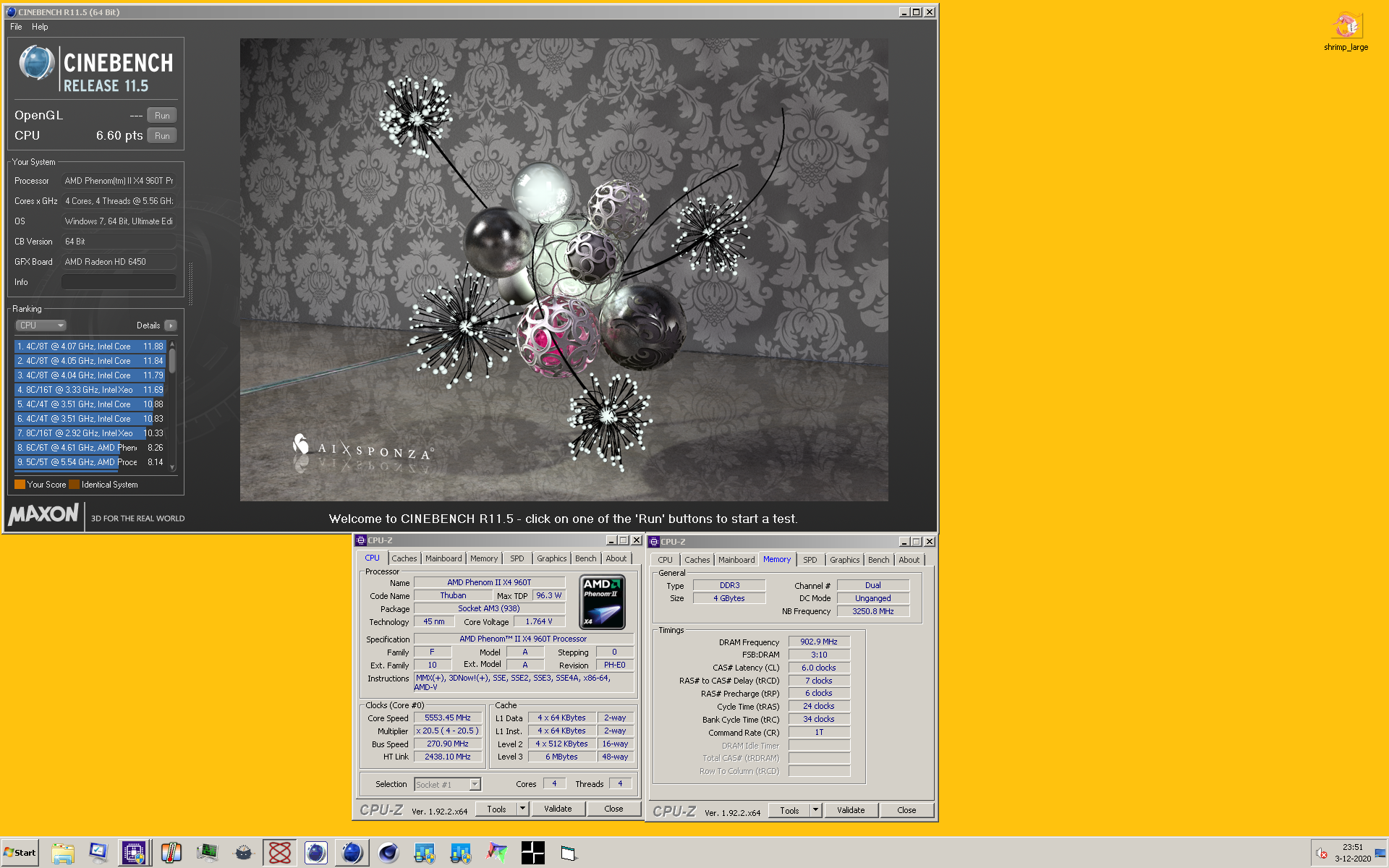The width and height of the screenshot is (1389, 868).
Task: Click the first blue Cinebench sphere taskbar icon
Action: 315,853
